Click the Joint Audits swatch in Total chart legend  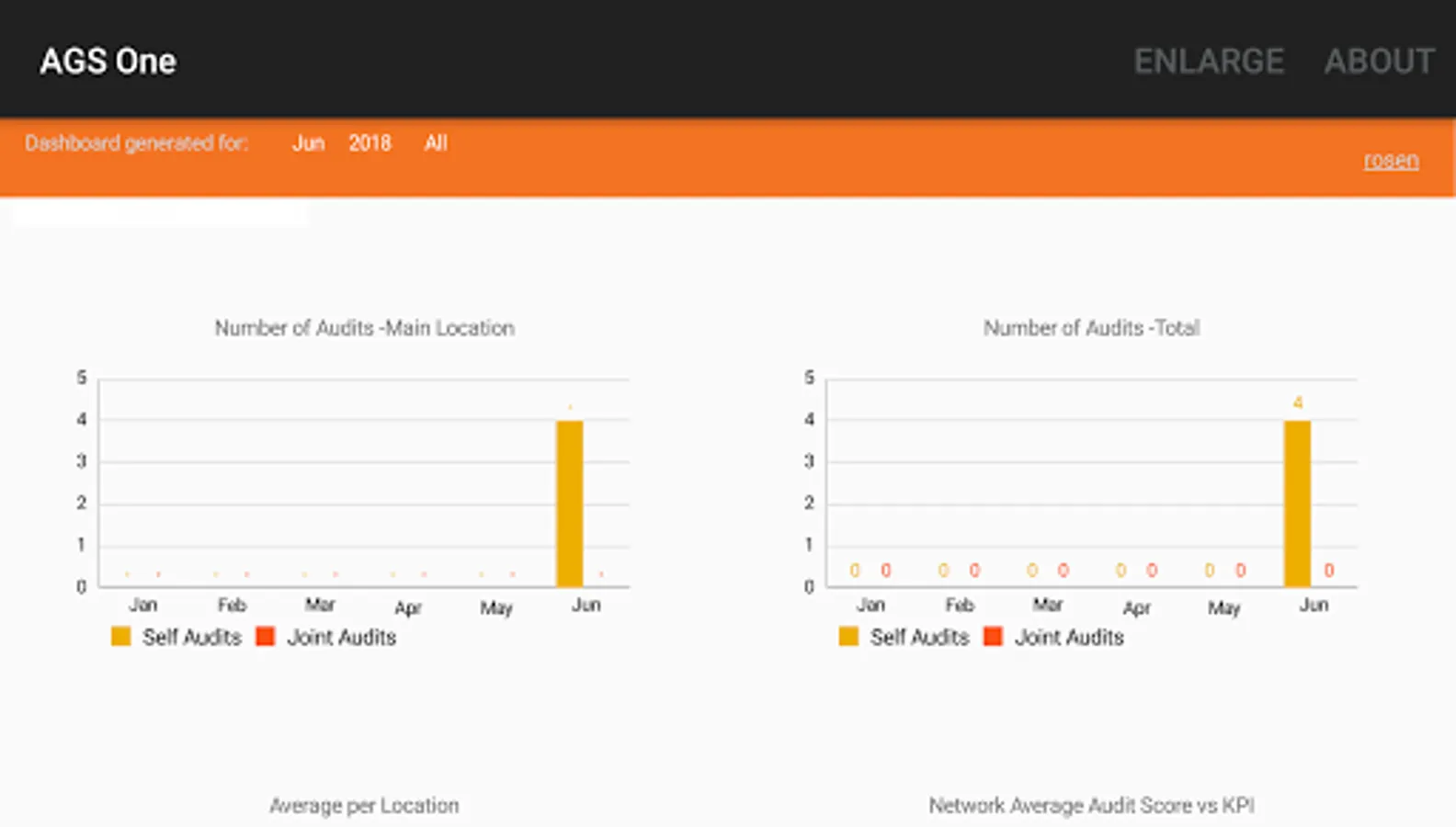993,636
